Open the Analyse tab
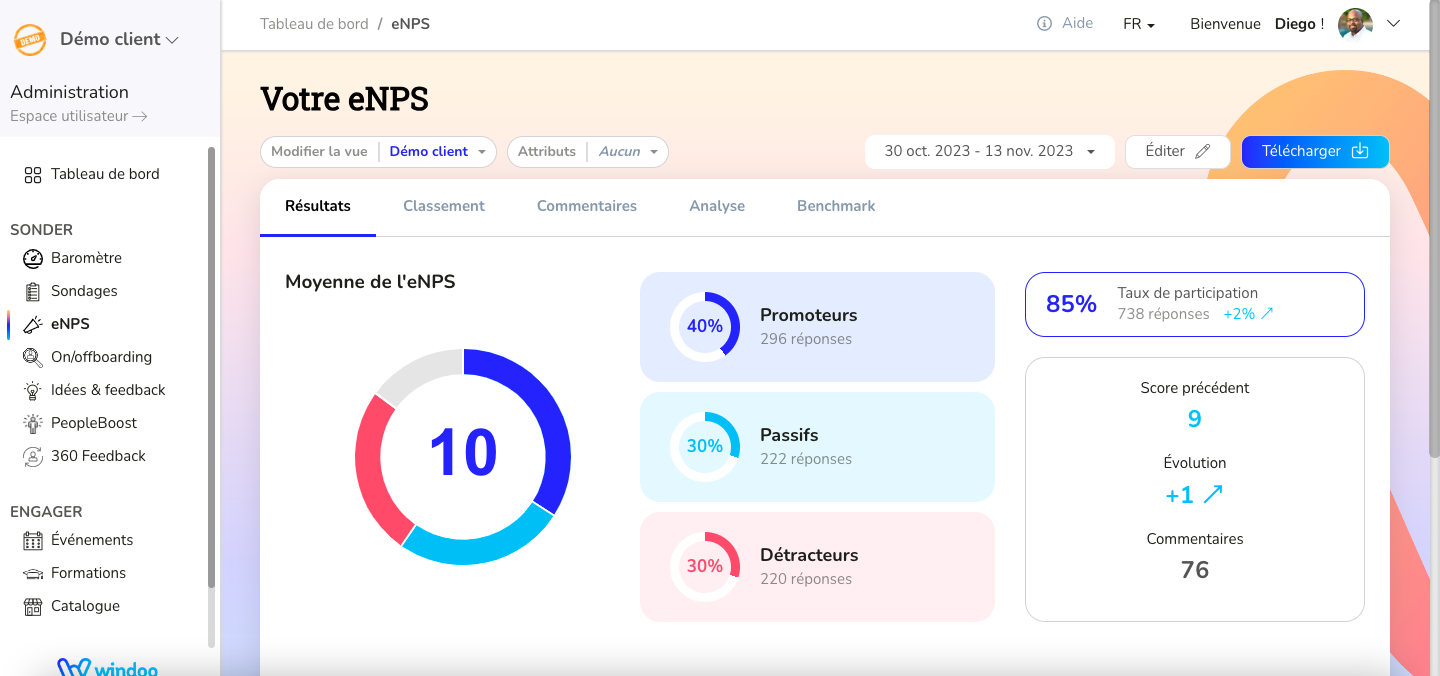The width and height of the screenshot is (1440, 676). click(x=717, y=206)
